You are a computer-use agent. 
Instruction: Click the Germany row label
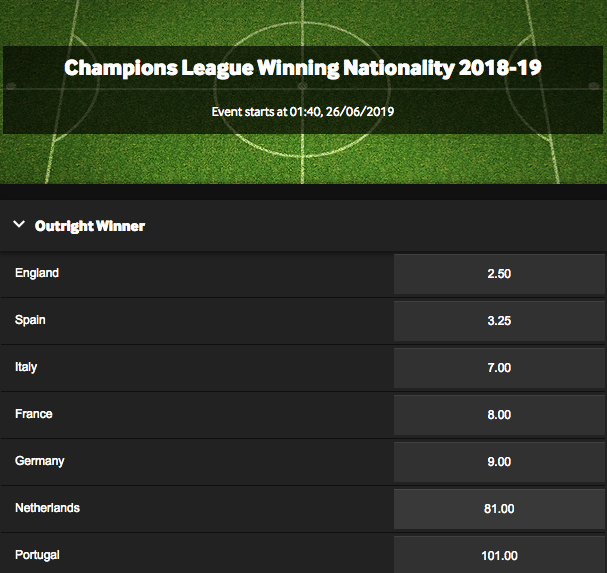tap(39, 461)
